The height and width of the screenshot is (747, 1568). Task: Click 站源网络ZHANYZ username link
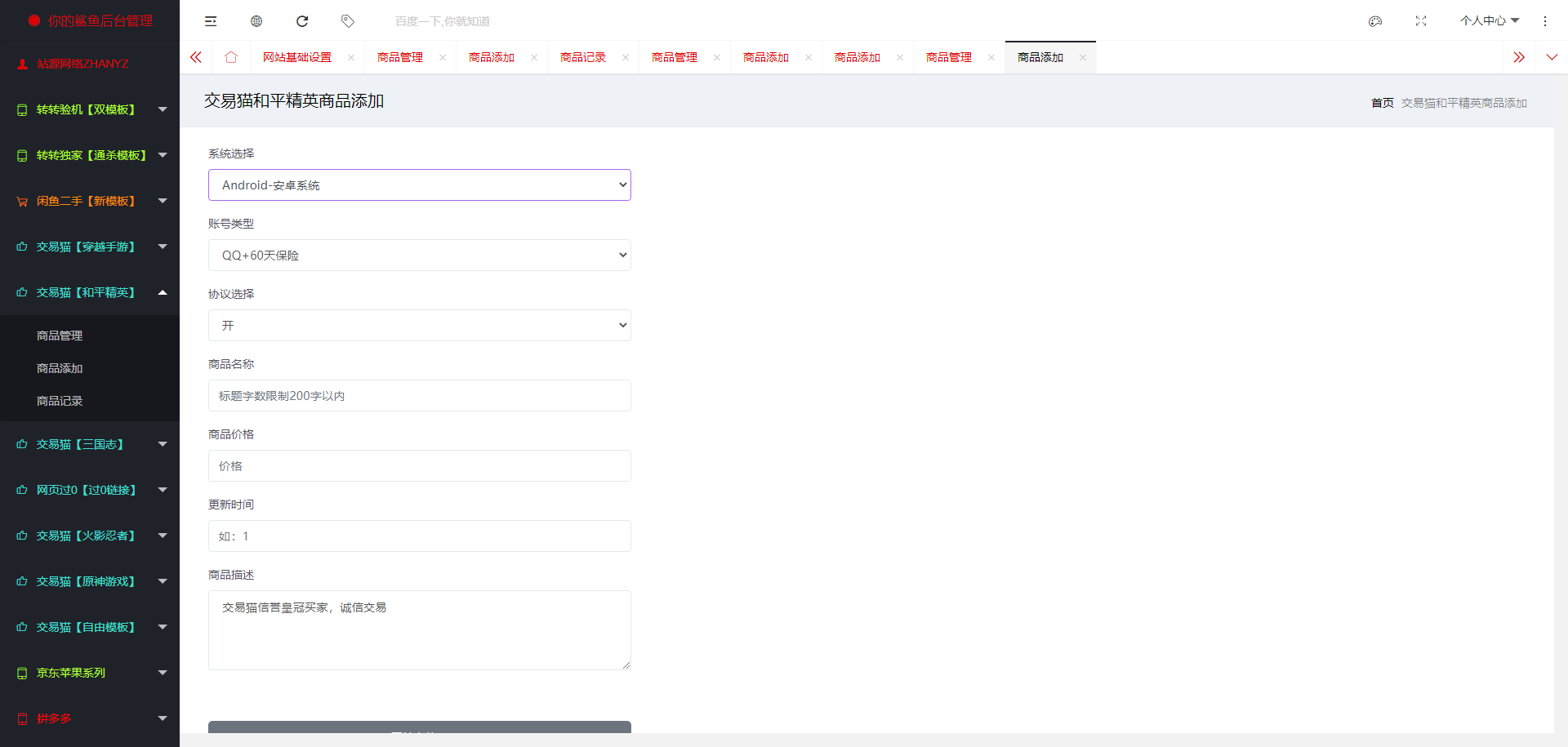(82, 64)
